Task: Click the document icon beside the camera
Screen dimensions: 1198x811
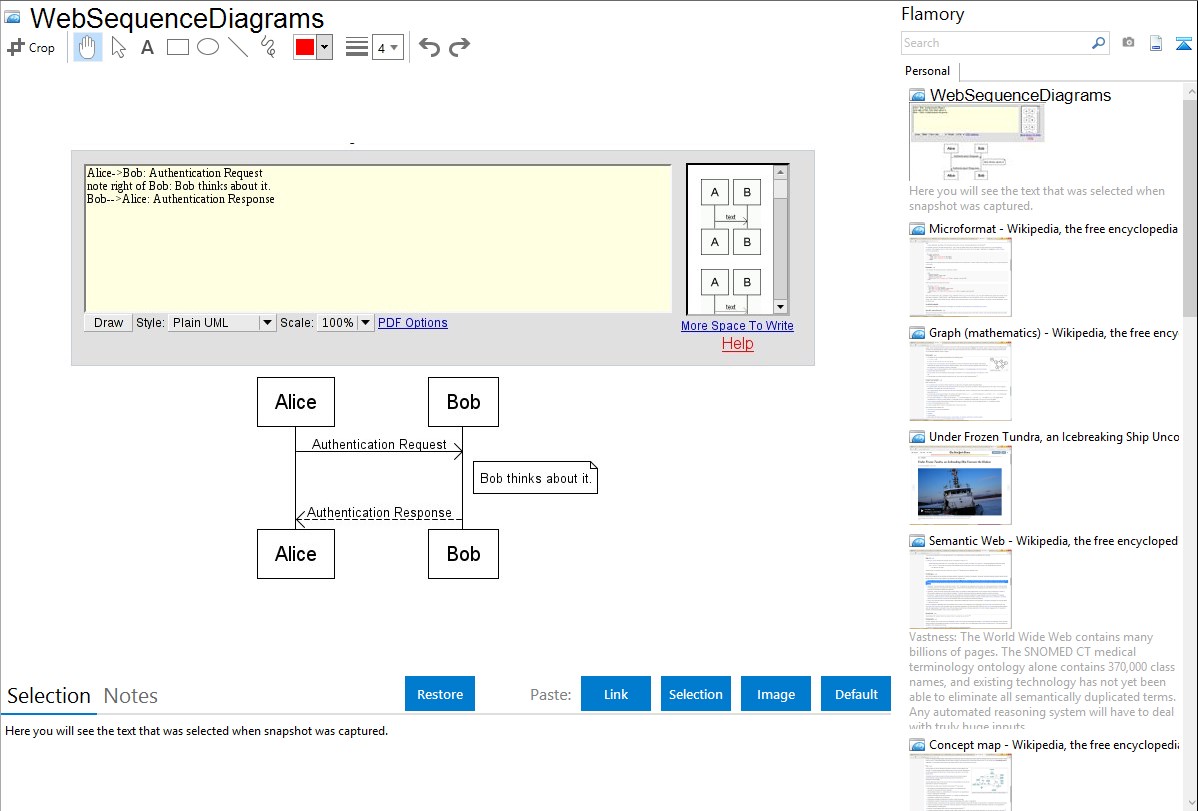Action: click(1156, 43)
